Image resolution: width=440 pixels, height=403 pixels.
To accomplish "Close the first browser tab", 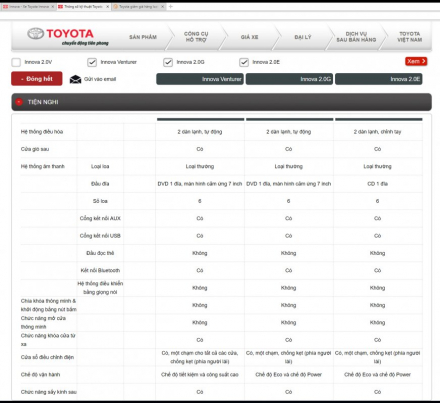I will 52,7.
